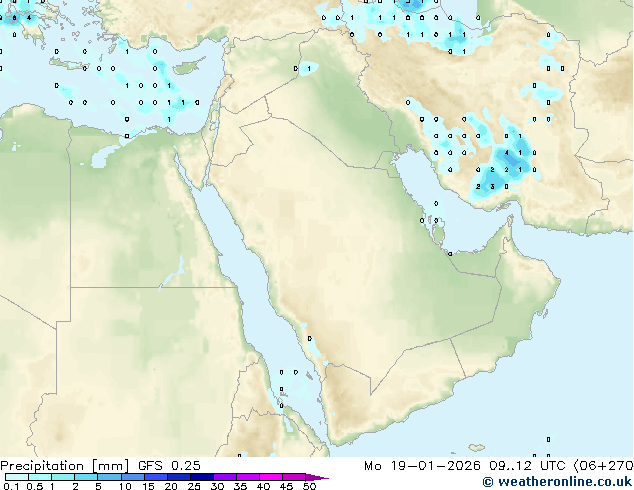Pick the 40–45 mm magenta legend box
The height and width of the screenshot is (490, 634).
[x=271, y=477]
